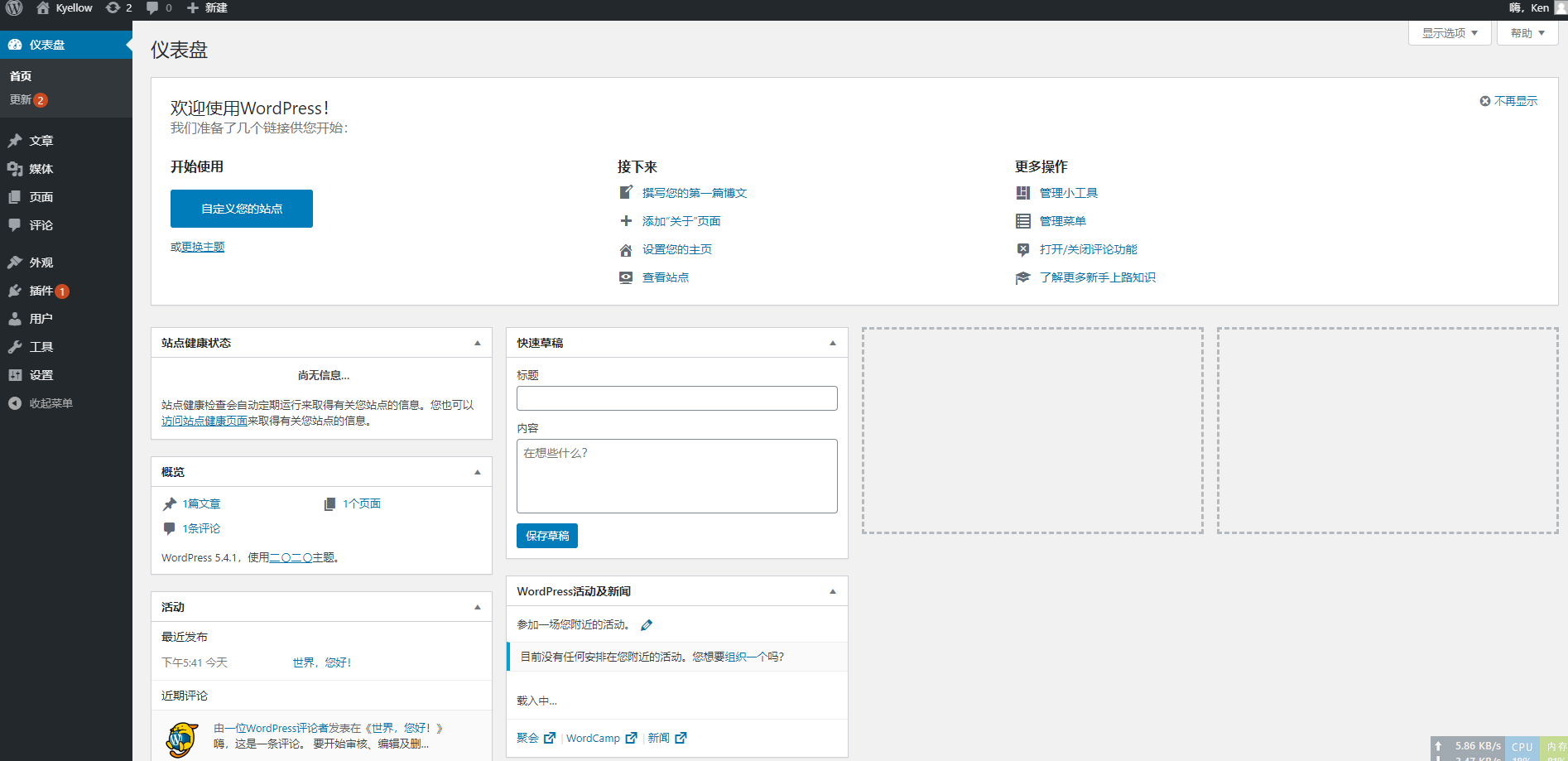1568x761 pixels.
Task: Open the 世界，您好！ recent post link
Action: [x=322, y=662]
